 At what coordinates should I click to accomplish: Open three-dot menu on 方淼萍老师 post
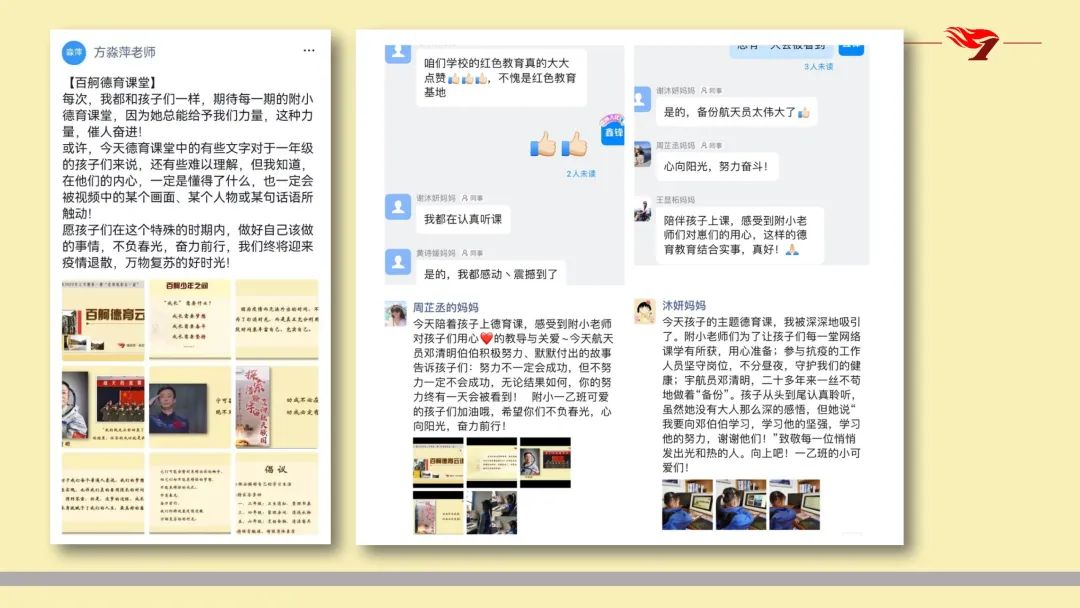[311, 51]
